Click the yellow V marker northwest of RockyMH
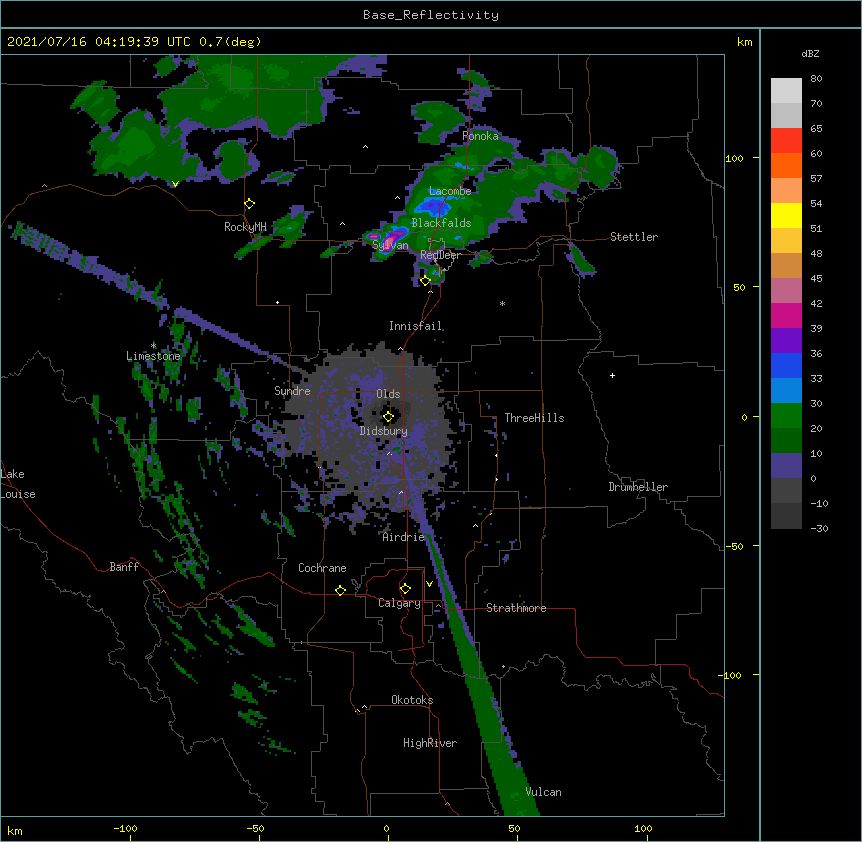Image resolution: width=862 pixels, height=842 pixels. (x=175, y=184)
